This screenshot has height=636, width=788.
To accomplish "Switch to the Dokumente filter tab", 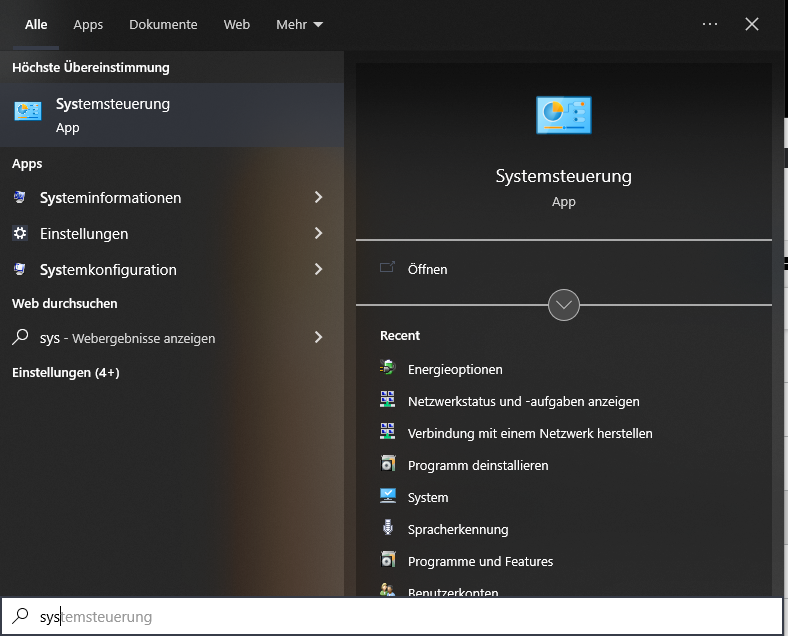I will point(163,25).
